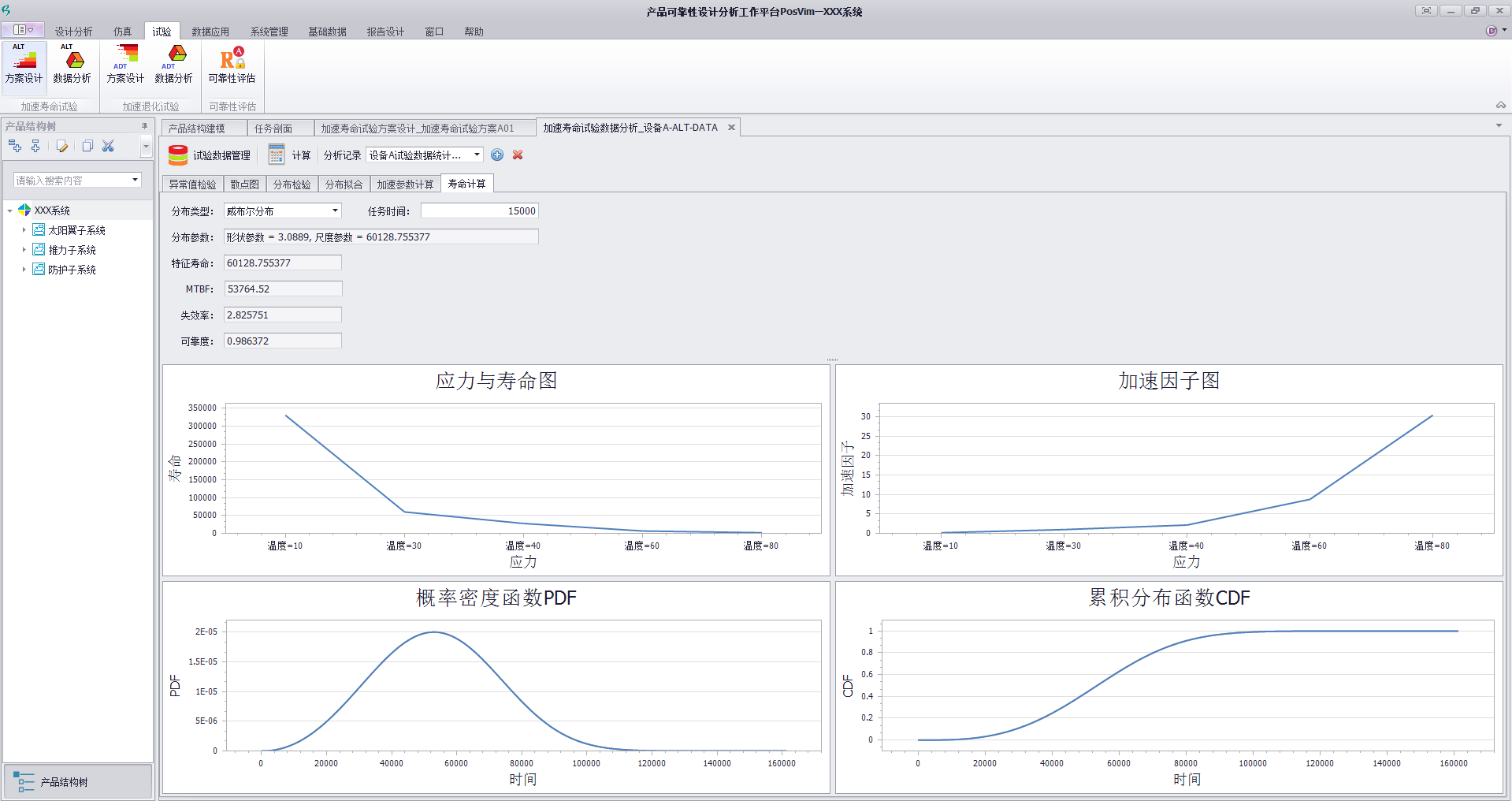Launch the 可靠性评估 tool

pos(232,63)
